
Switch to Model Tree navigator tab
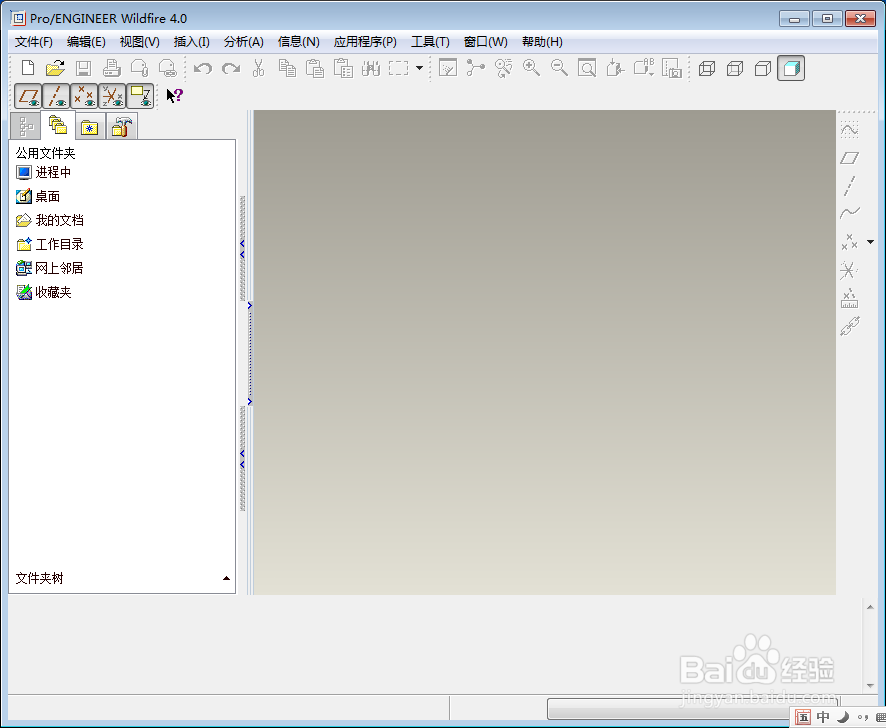coord(25,126)
